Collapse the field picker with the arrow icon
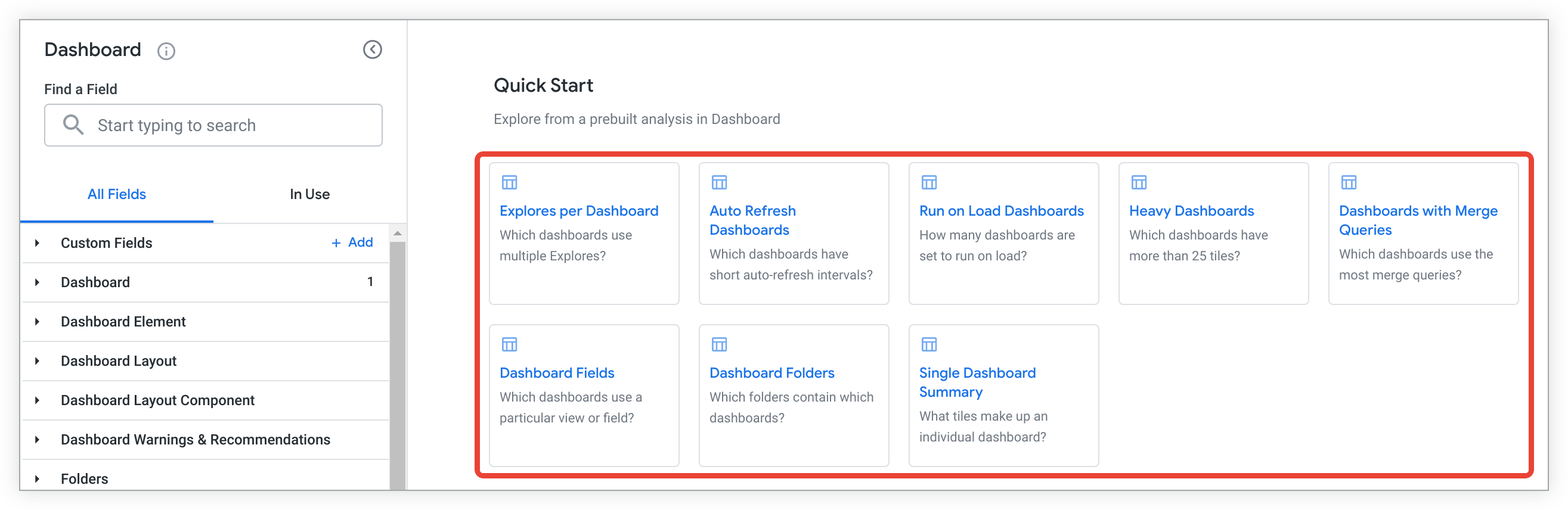Screen dimensions: 1568x510 click(x=373, y=50)
